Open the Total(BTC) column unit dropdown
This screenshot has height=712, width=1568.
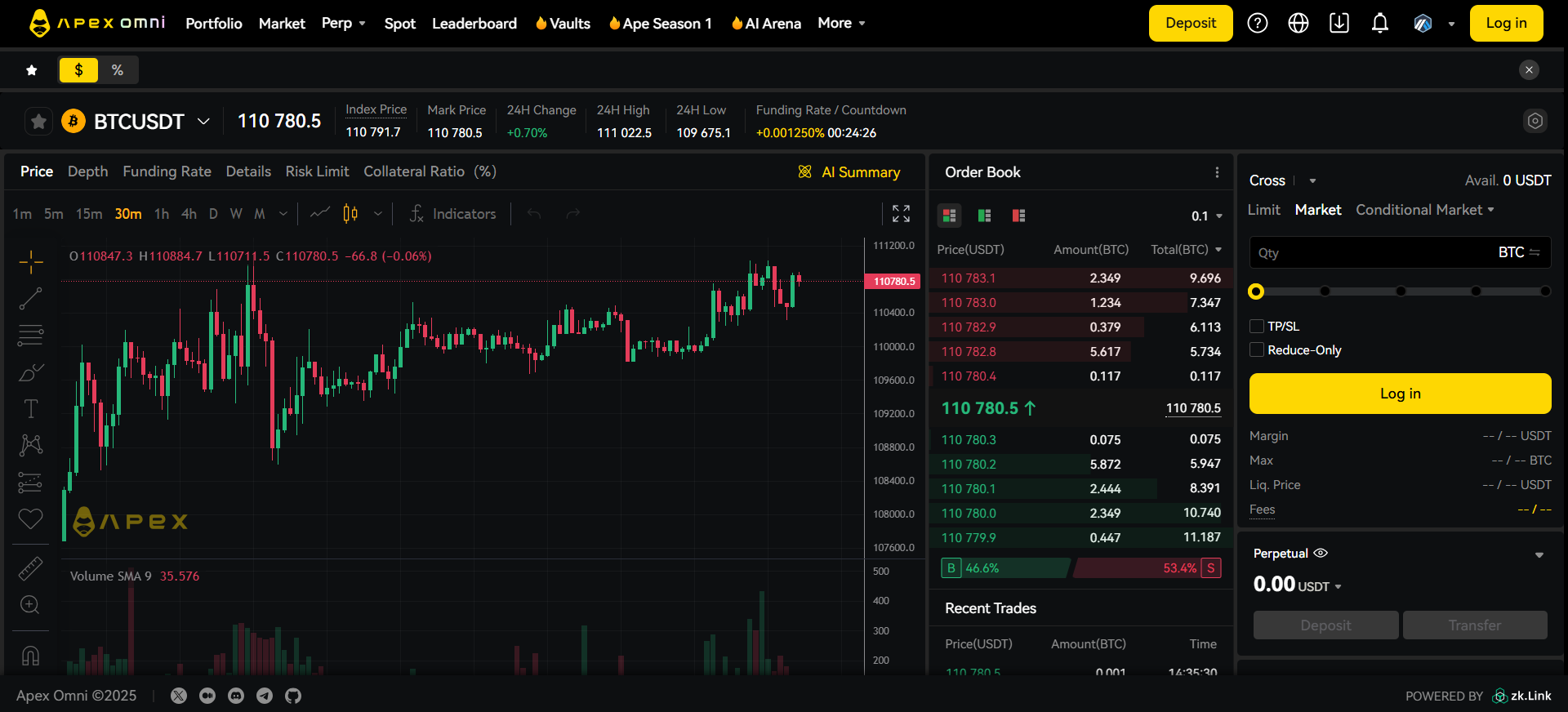[1218, 250]
